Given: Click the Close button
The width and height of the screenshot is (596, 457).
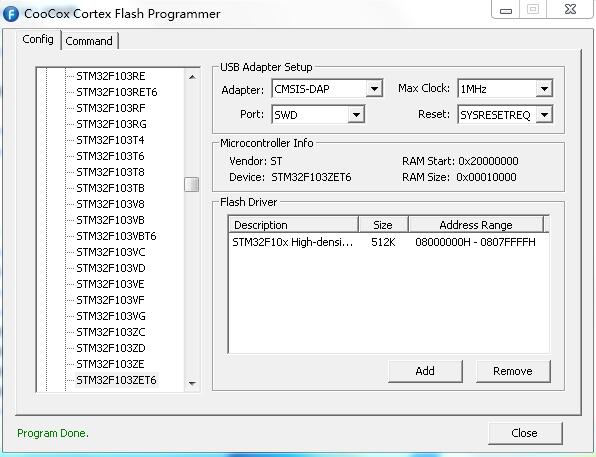Looking at the screenshot, I should coord(525,433).
